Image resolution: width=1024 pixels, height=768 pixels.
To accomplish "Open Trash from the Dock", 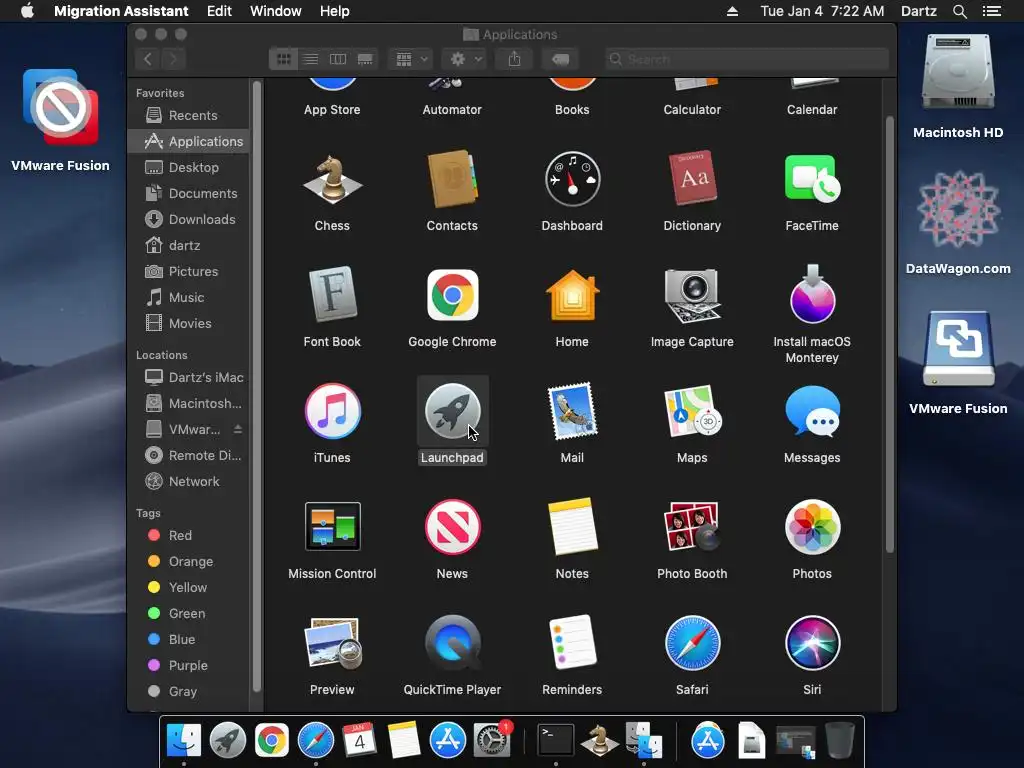I will coord(840,741).
